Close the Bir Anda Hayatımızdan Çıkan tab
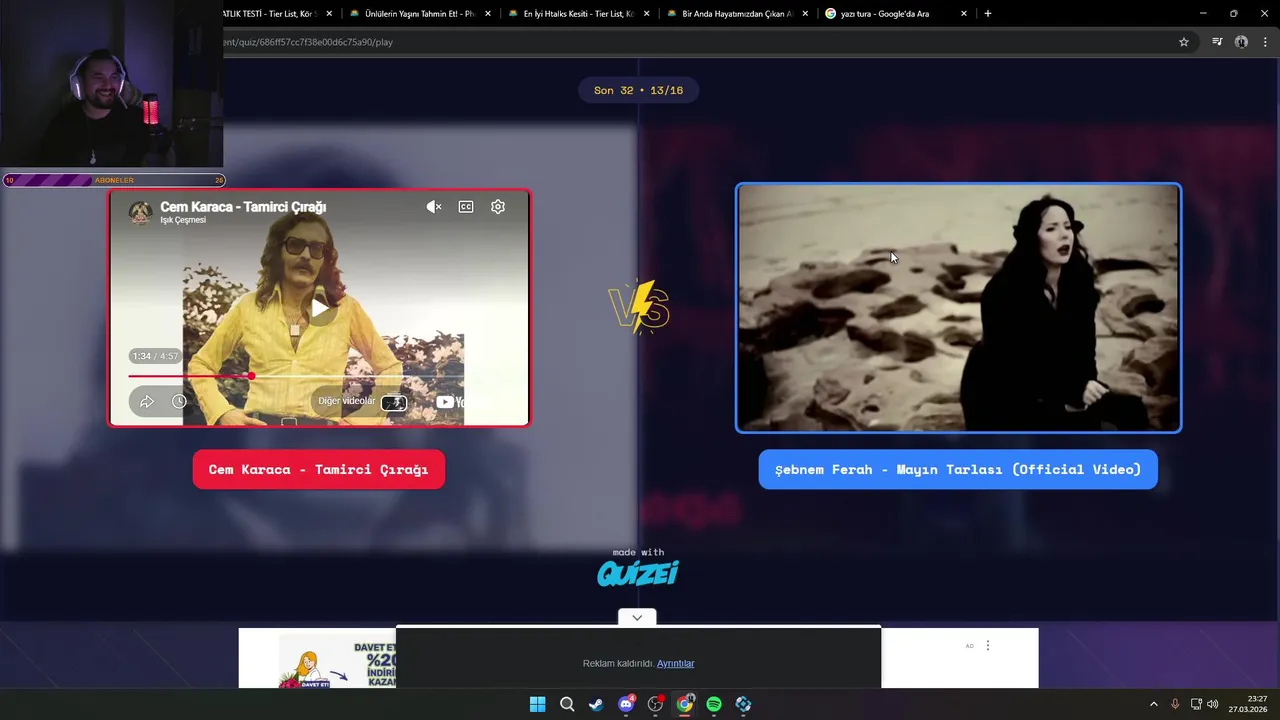 point(805,13)
